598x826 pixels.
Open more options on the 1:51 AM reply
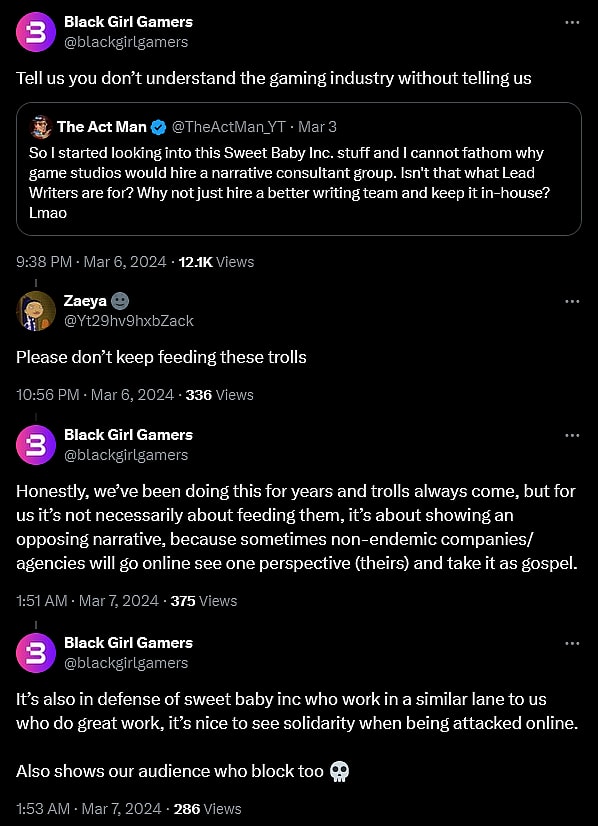coord(573,435)
